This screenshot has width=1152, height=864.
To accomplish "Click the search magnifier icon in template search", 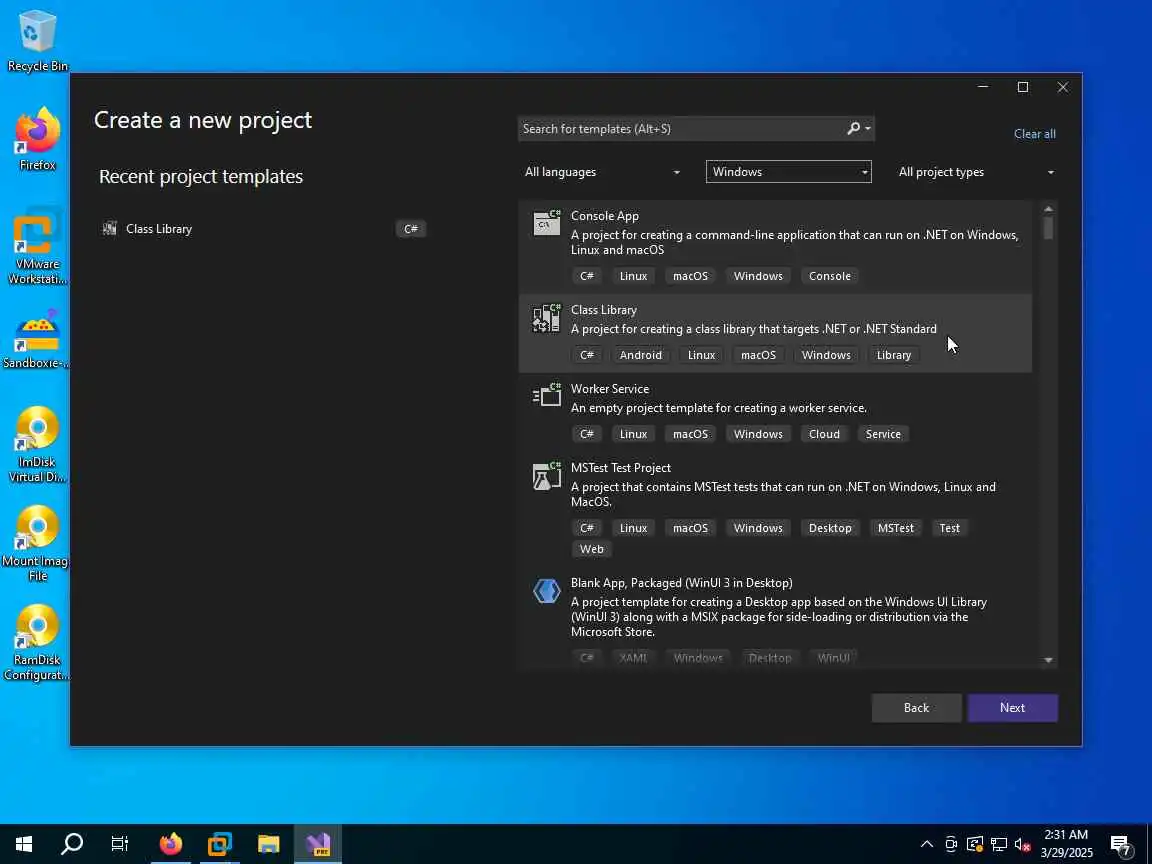I will (853, 129).
